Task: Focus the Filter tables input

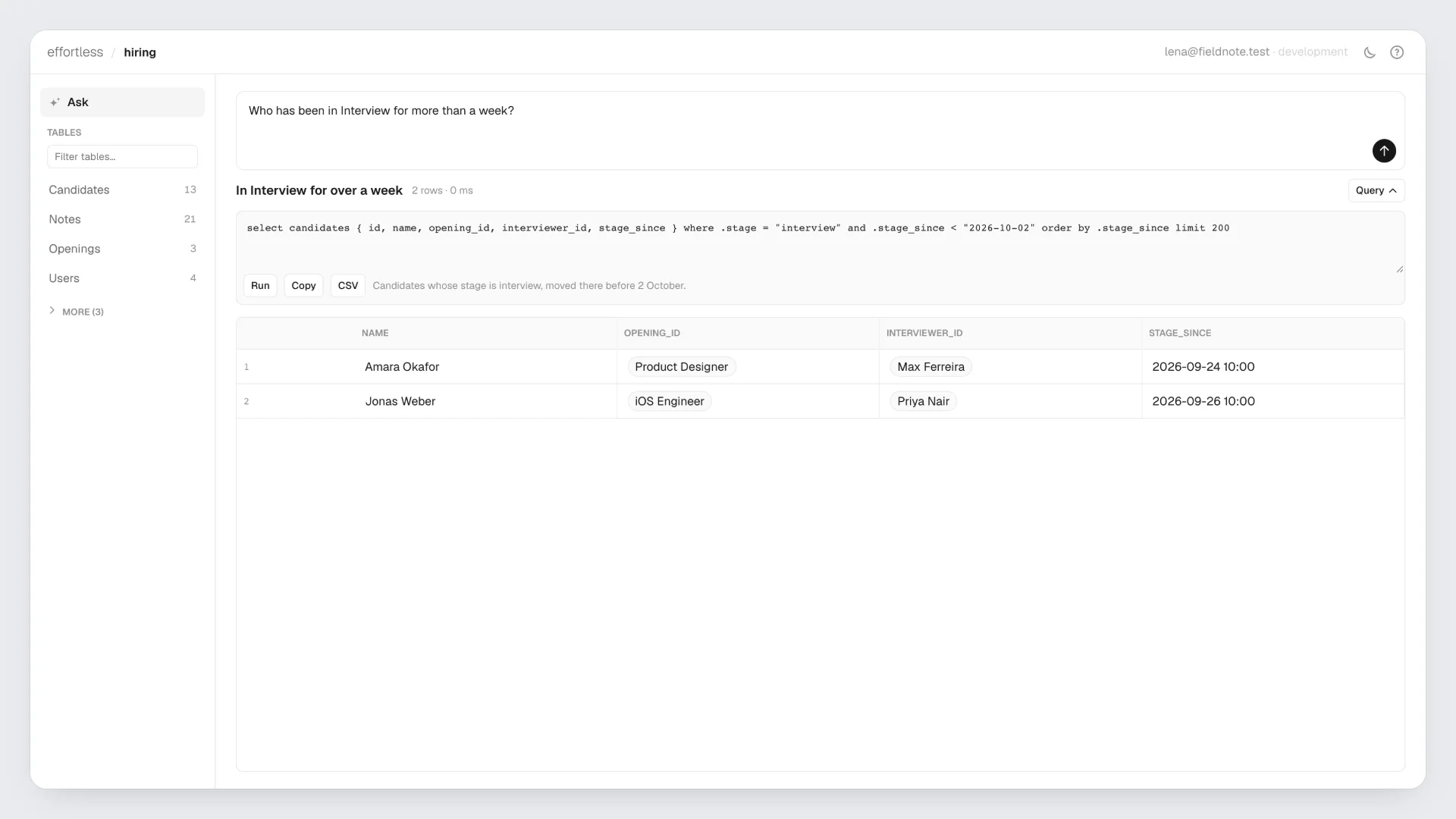Action: tap(122, 157)
